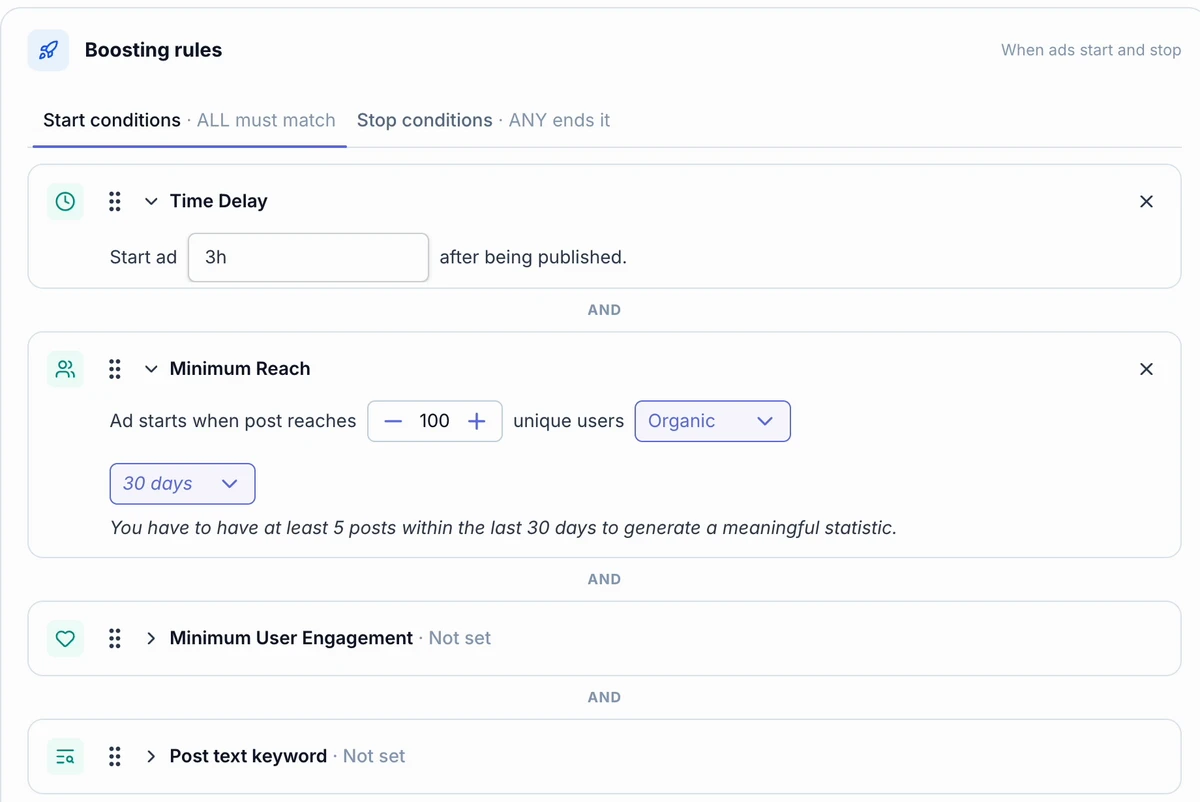Click the 'Start ad' label
1200x802 pixels.
pos(143,257)
